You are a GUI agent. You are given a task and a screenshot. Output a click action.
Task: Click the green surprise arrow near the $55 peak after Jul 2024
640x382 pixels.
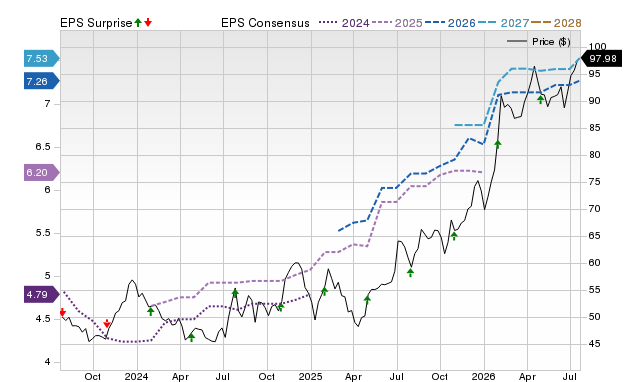point(235,293)
